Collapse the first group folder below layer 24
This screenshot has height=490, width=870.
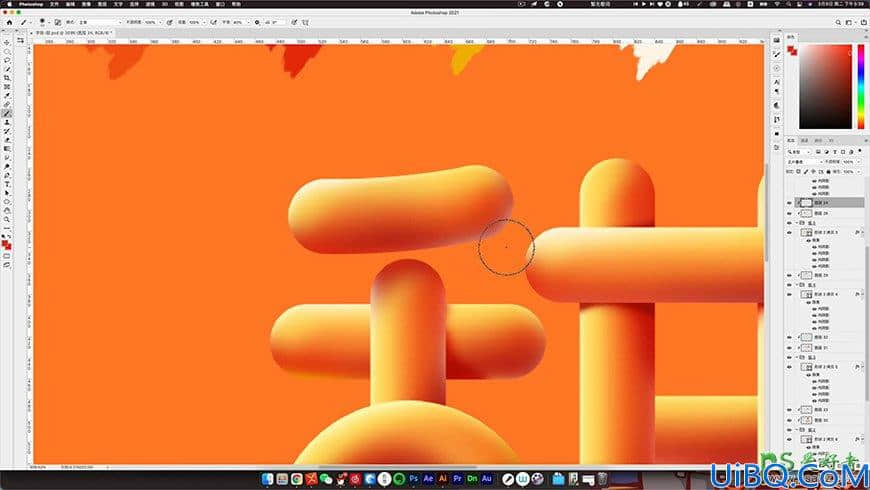click(x=797, y=223)
